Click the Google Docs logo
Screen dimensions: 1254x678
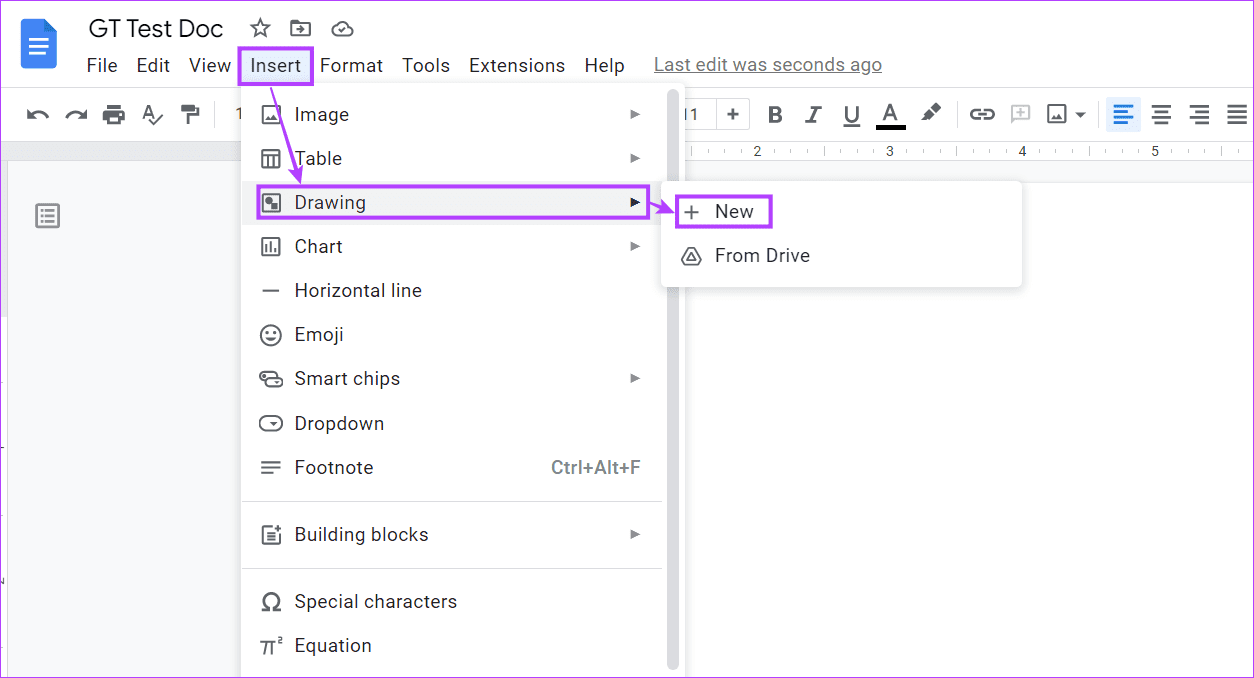[x=38, y=44]
